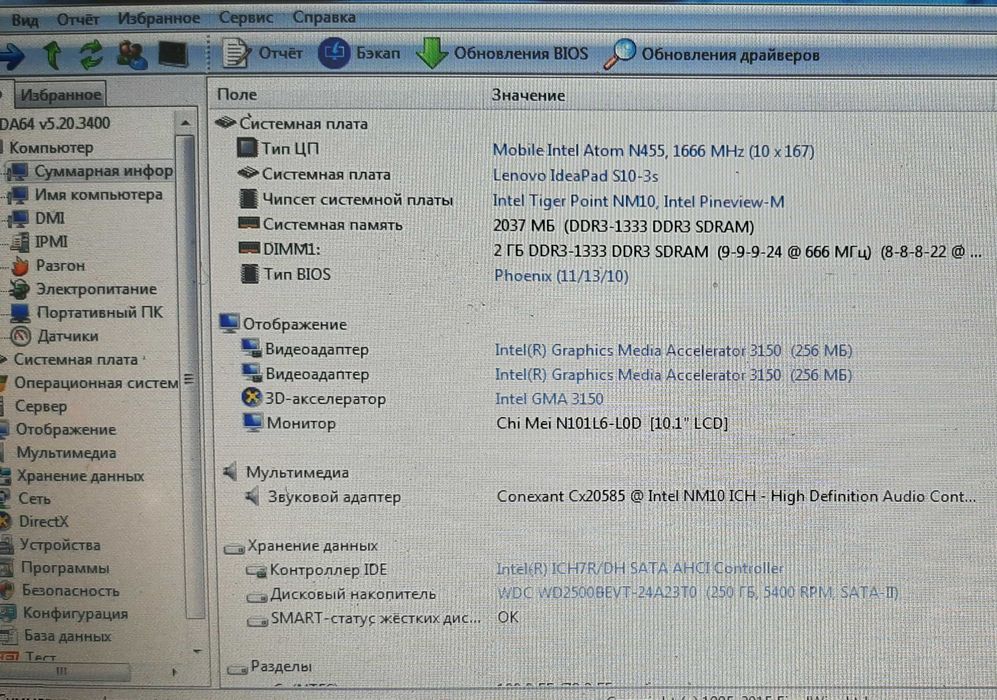This screenshot has width=997, height=700.
Task: Open WDC WD2500BEVT disk drive link
Action: click(x=698, y=593)
